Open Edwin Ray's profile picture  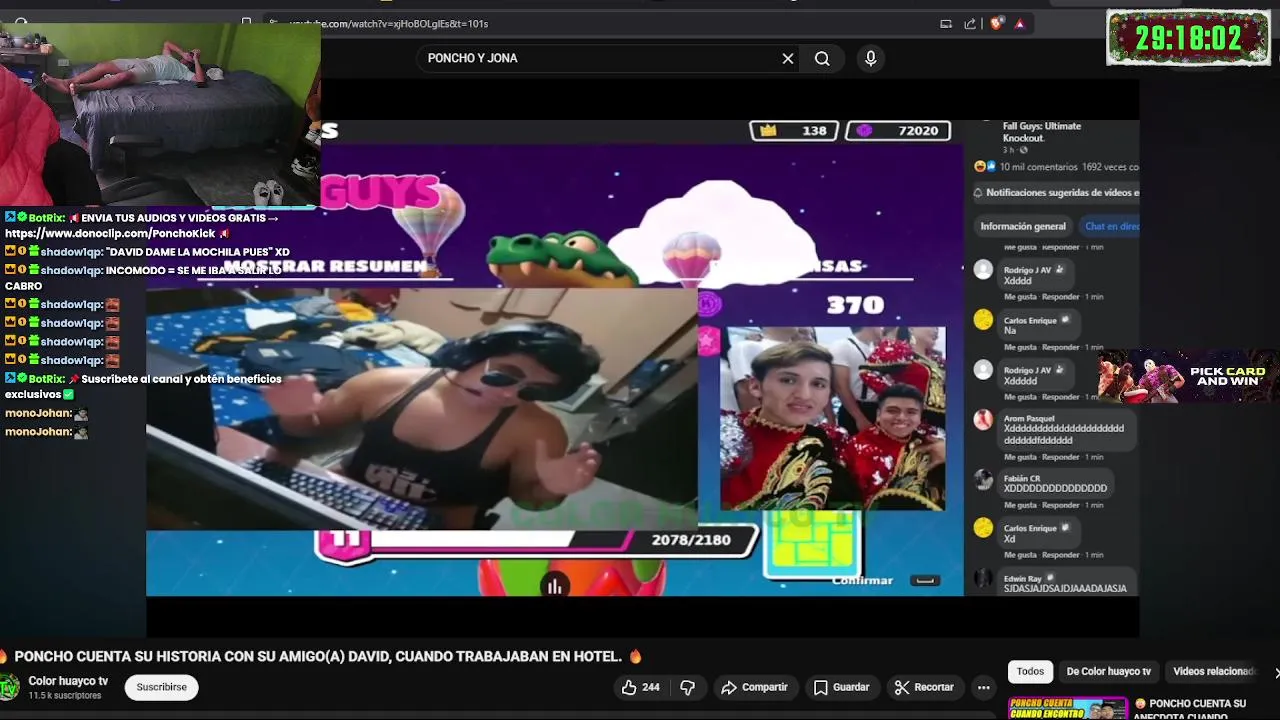[983, 579]
